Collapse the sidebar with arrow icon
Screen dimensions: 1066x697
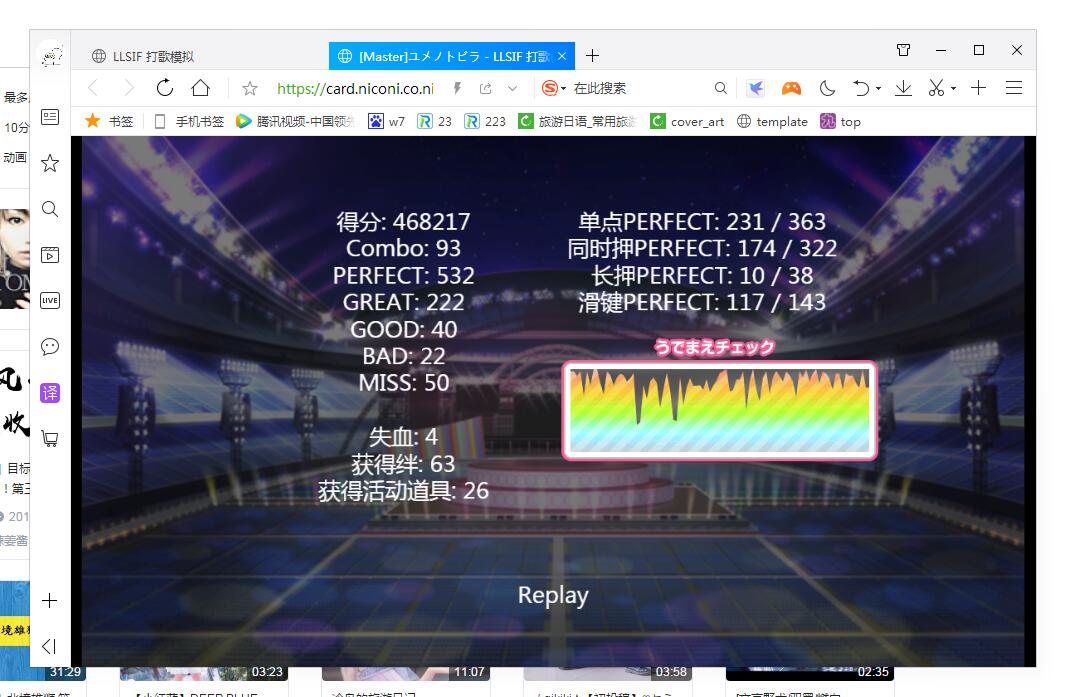(x=50, y=646)
